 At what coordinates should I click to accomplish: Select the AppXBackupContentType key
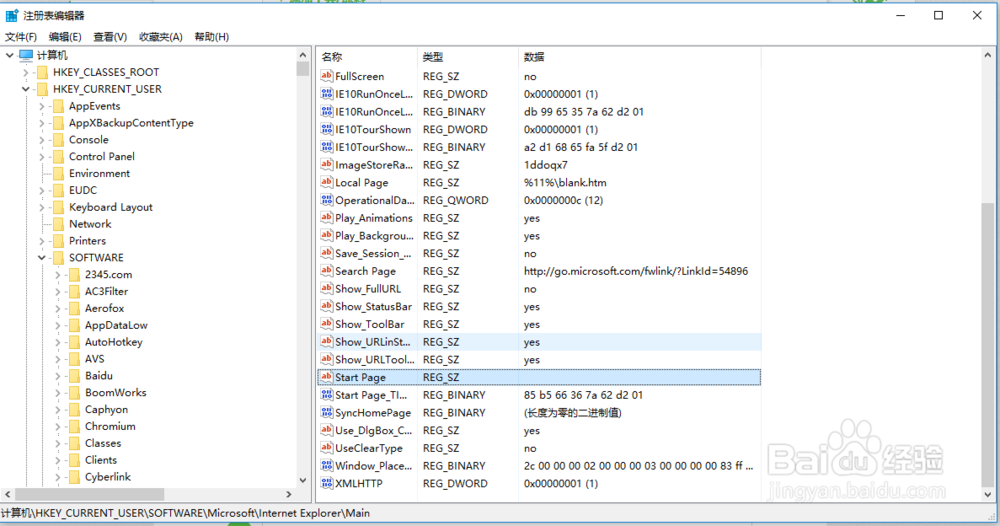pos(131,123)
